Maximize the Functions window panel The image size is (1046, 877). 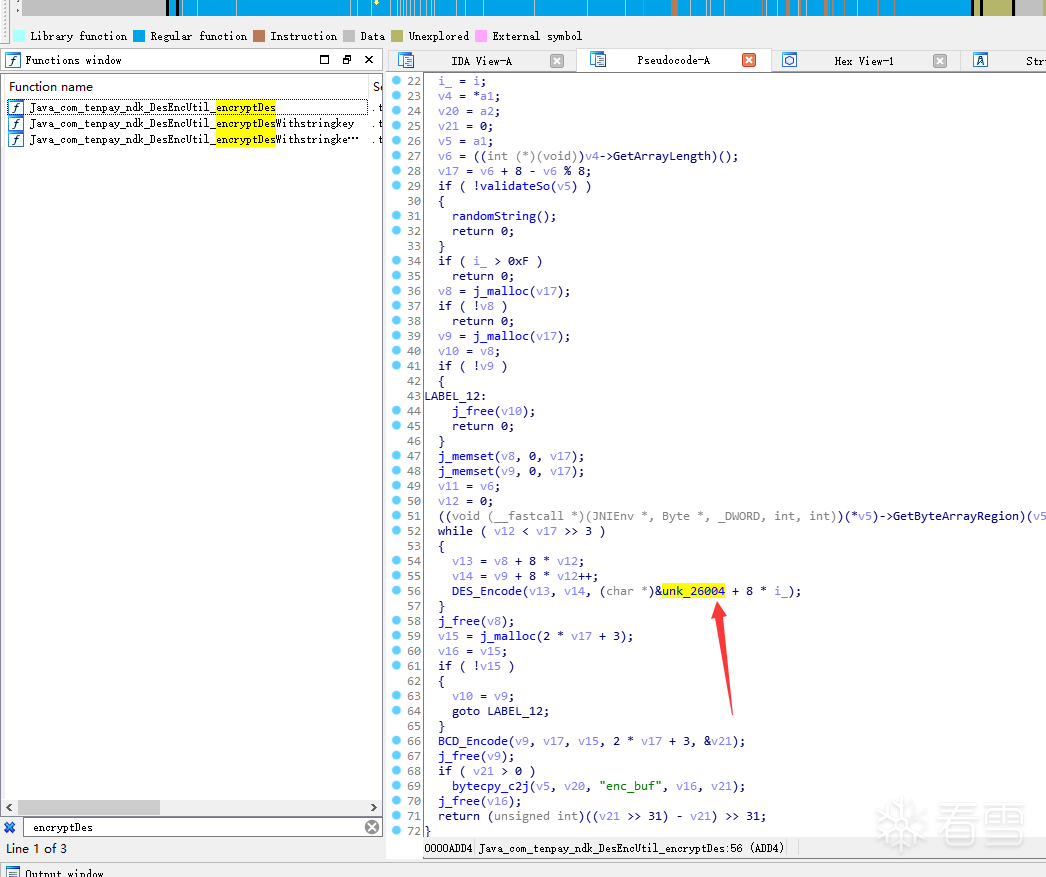pyautogui.click(x=324, y=59)
